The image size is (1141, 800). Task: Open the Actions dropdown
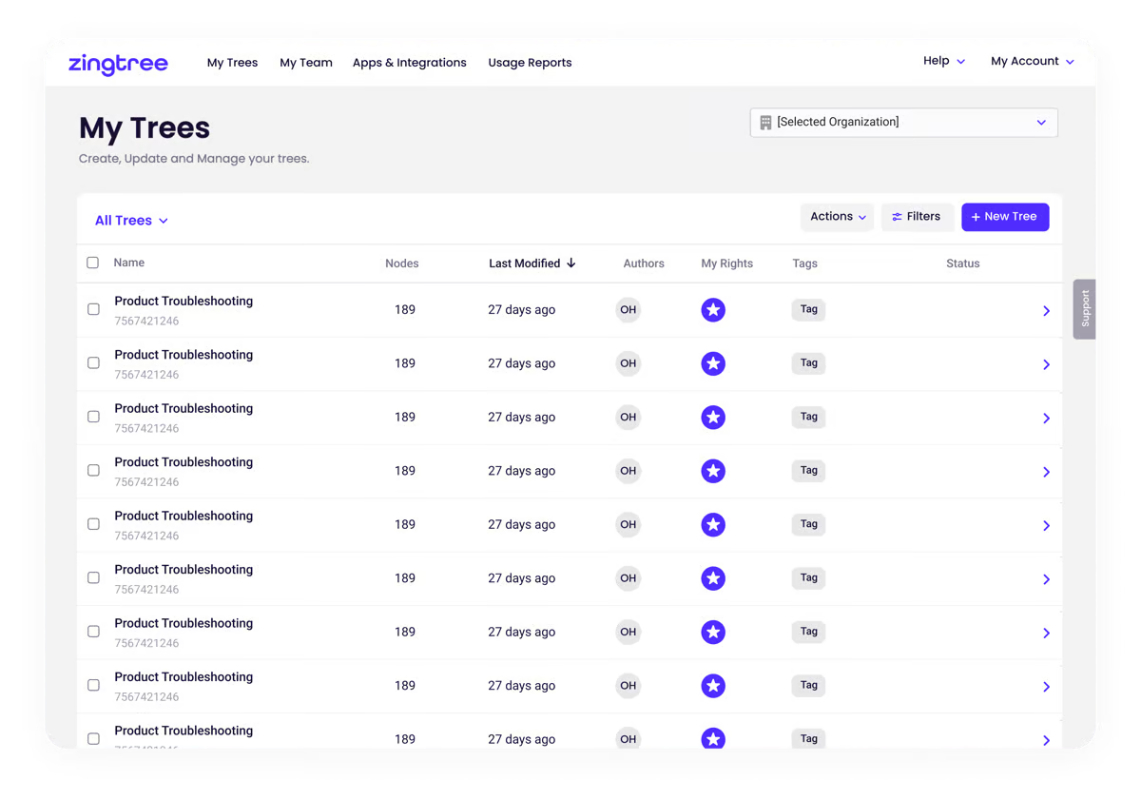click(837, 217)
